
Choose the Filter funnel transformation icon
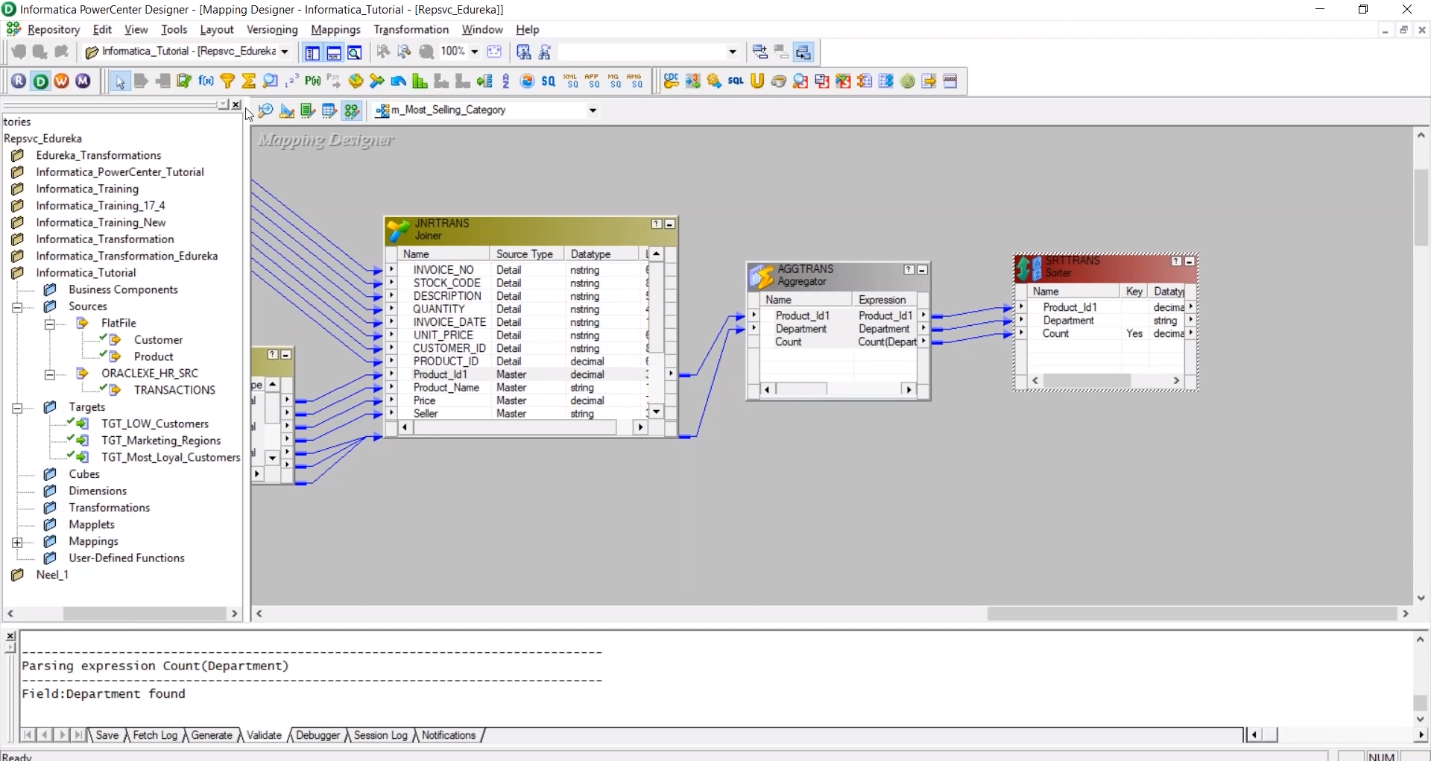228,81
